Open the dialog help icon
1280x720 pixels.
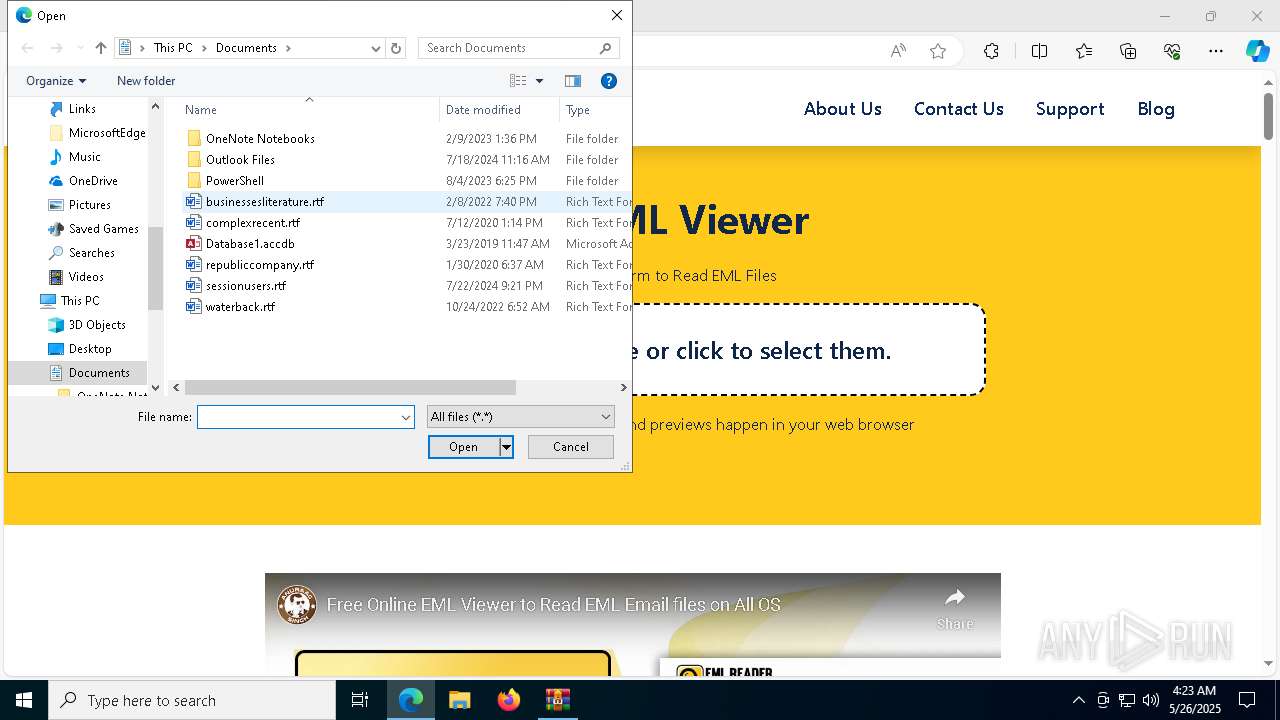pos(608,81)
